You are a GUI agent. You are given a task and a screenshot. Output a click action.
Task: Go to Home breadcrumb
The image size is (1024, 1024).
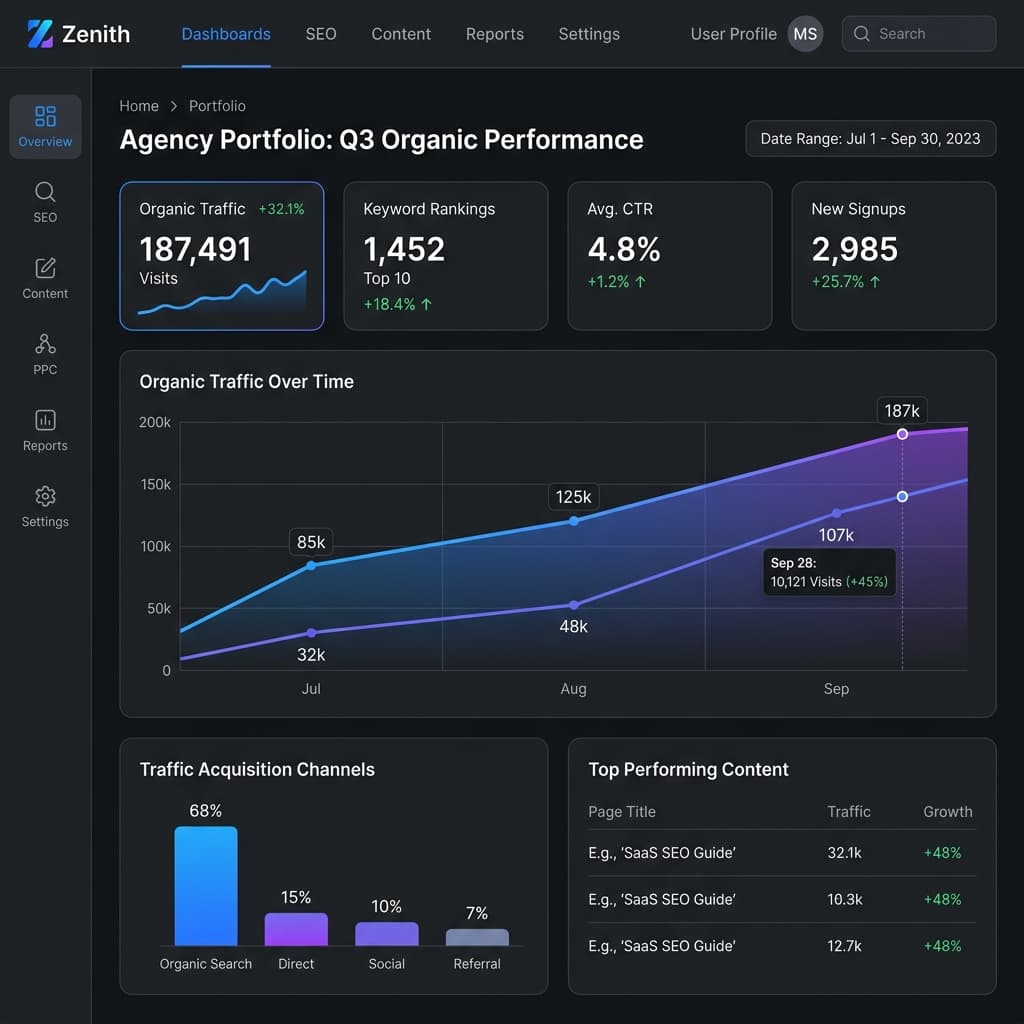(138, 106)
